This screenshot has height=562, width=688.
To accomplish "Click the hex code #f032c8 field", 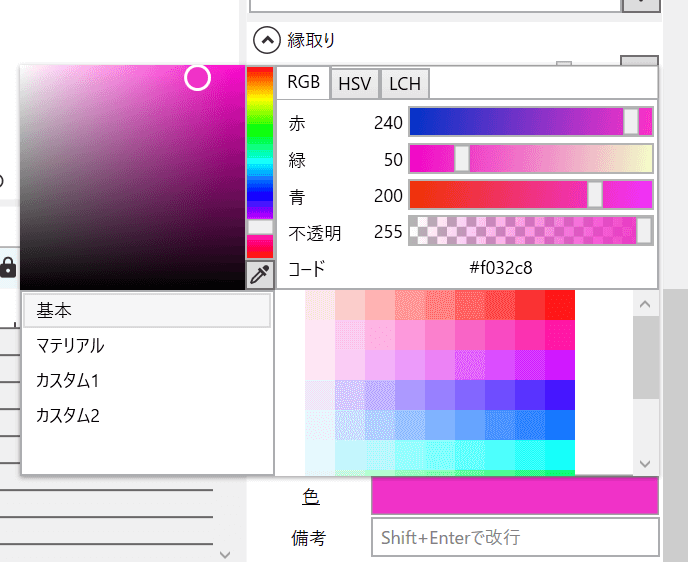I will point(501,269).
